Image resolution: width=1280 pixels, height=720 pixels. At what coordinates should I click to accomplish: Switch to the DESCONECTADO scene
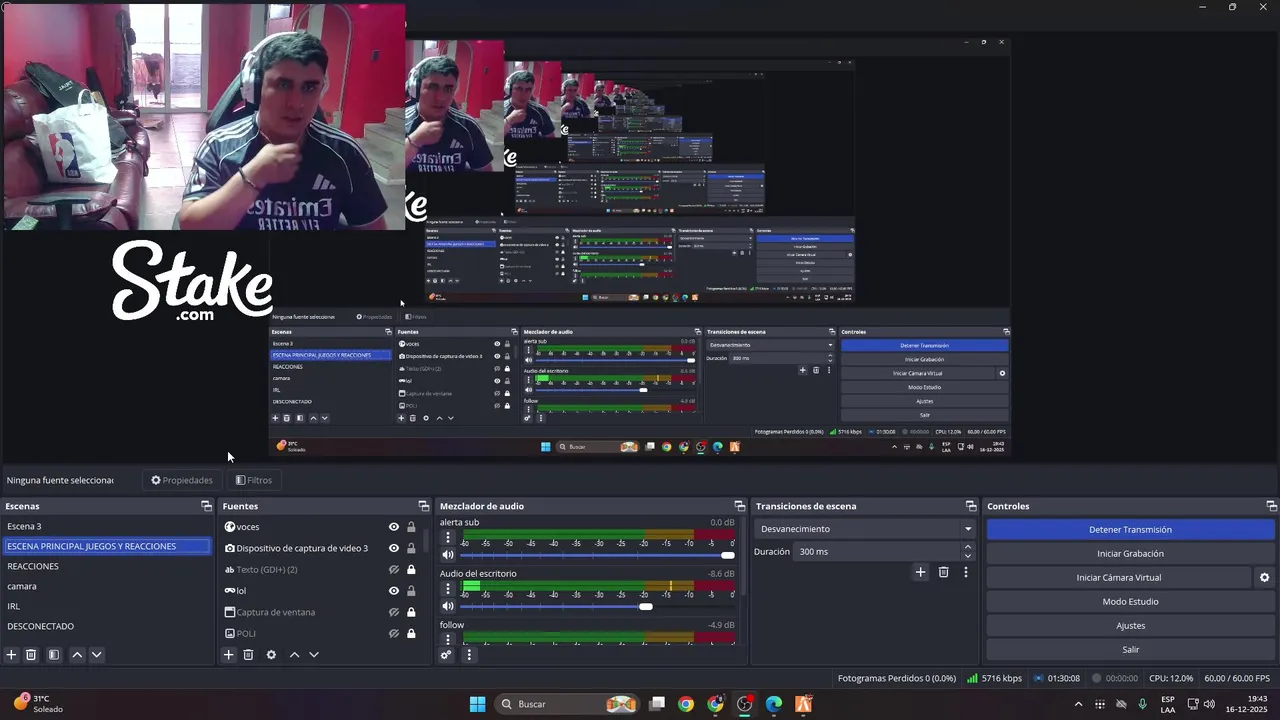click(107, 626)
